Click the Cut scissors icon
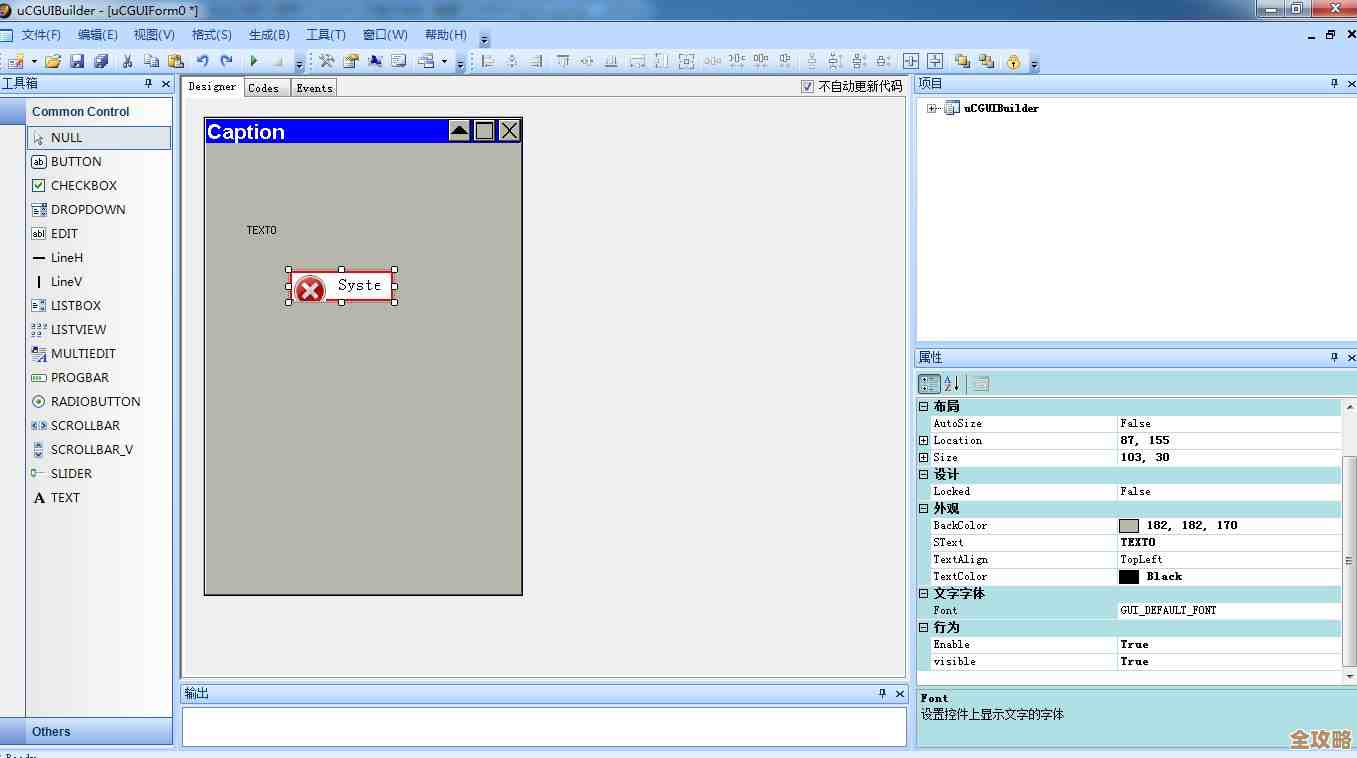 pos(127,61)
